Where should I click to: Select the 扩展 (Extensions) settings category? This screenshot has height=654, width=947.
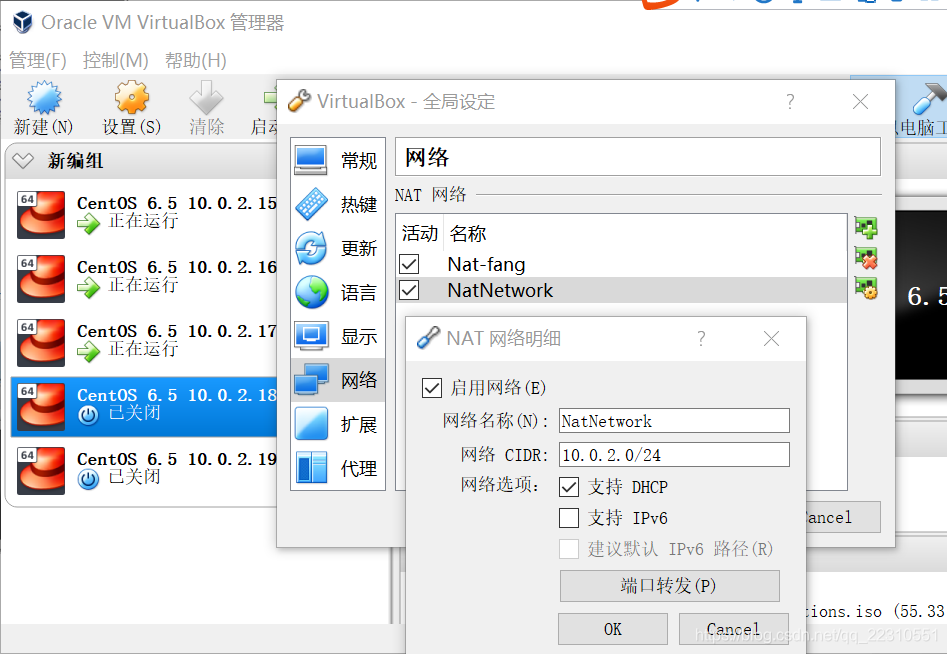pyautogui.click(x=337, y=424)
